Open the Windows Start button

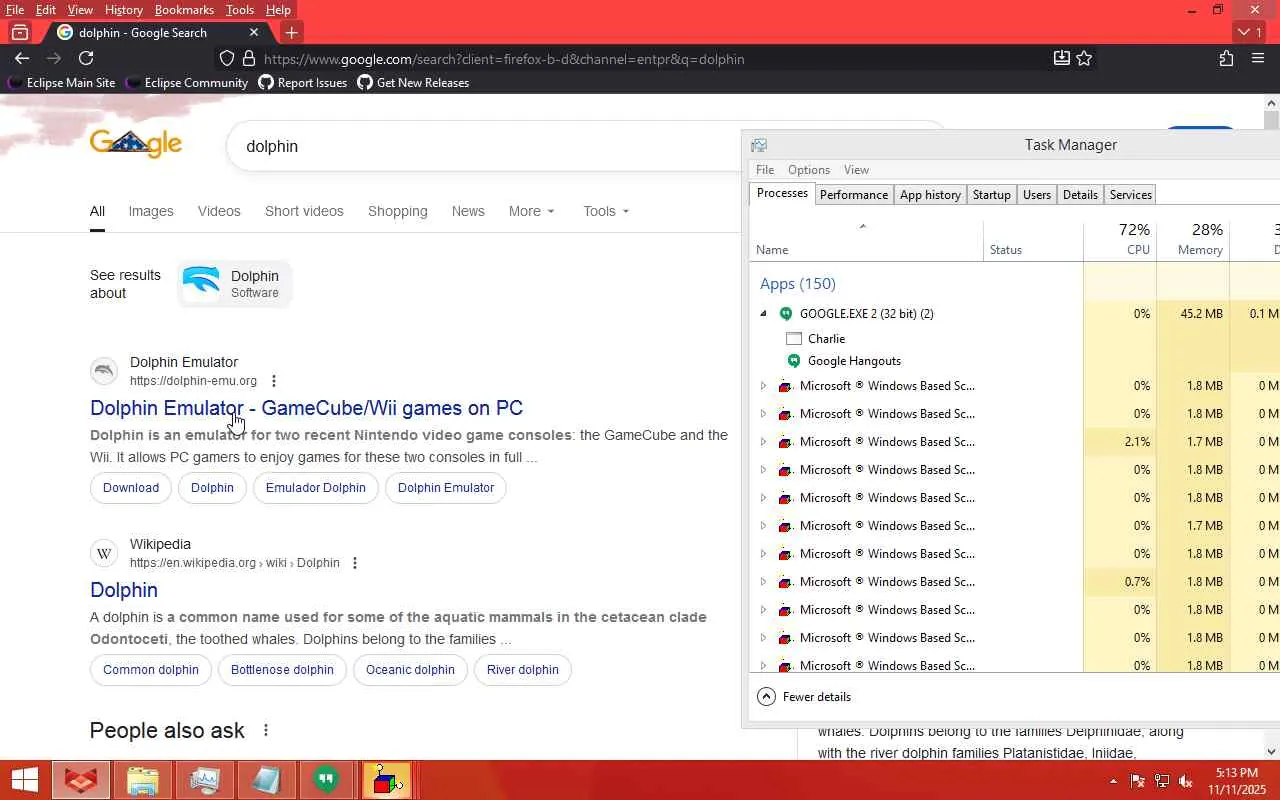(x=24, y=780)
